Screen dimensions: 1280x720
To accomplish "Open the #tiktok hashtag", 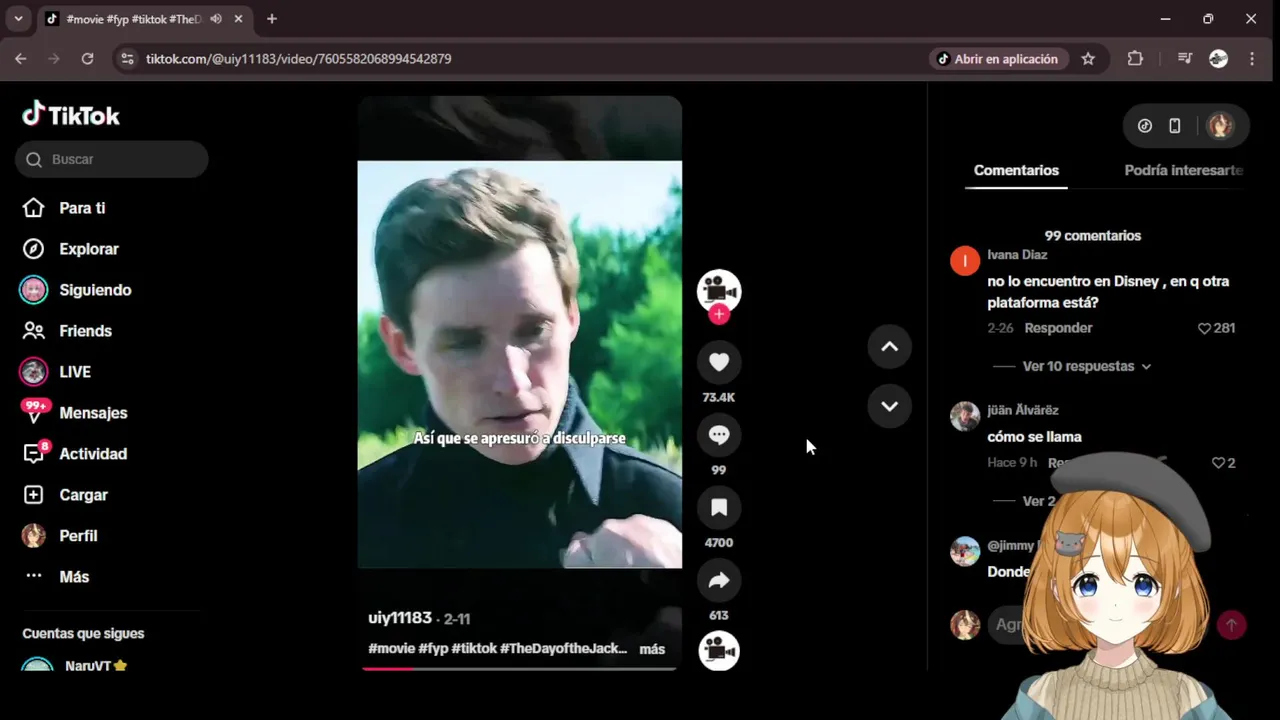I will click(474, 648).
